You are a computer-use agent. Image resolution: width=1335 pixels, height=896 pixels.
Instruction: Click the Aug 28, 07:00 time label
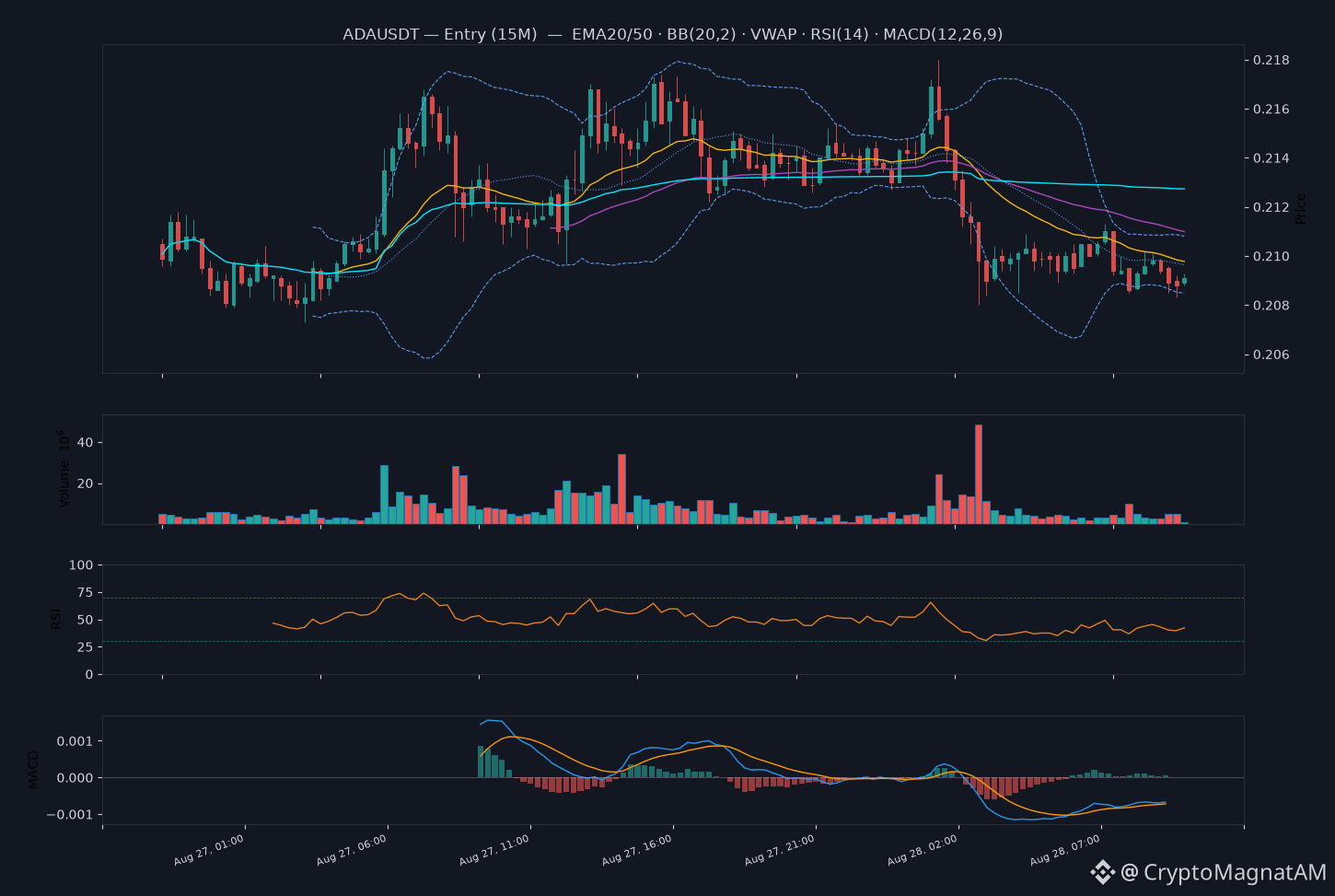pos(1065,849)
